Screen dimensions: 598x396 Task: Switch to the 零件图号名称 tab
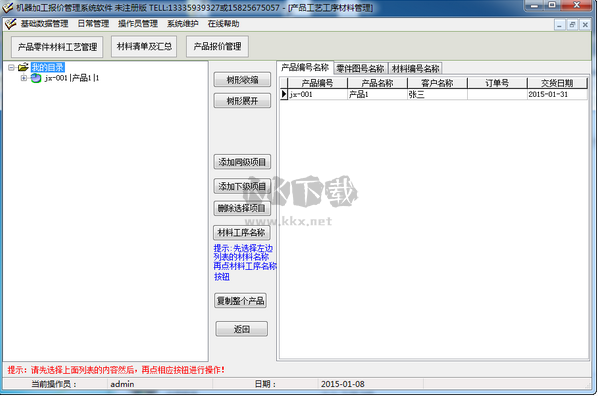pos(360,69)
